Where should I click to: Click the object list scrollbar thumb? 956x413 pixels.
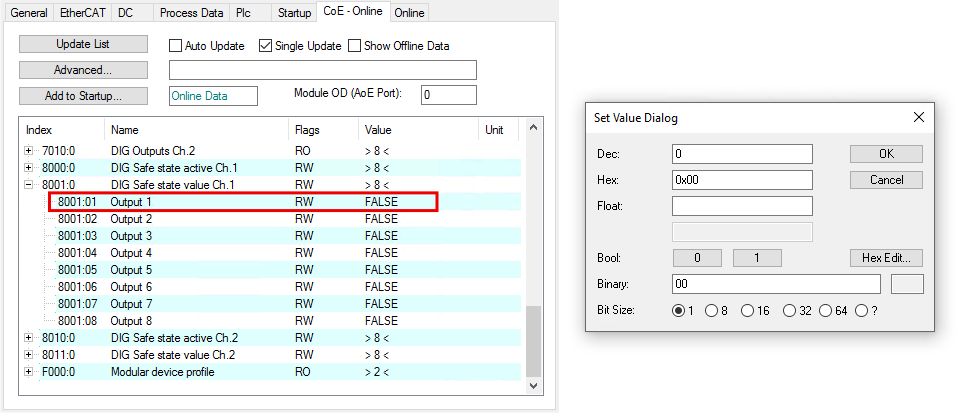[x=533, y=341]
